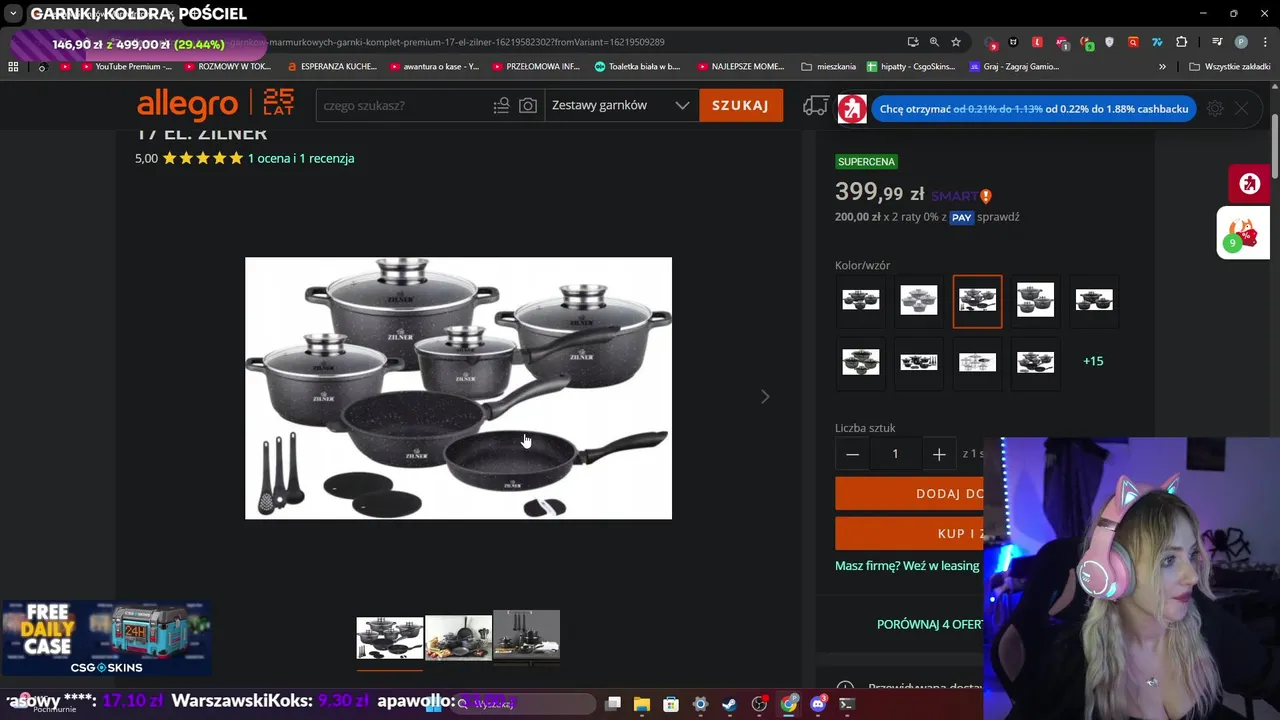Select the first color variant swatch
Image resolution: width=1280 pixels, height=720 pixels.
(861, 301)
